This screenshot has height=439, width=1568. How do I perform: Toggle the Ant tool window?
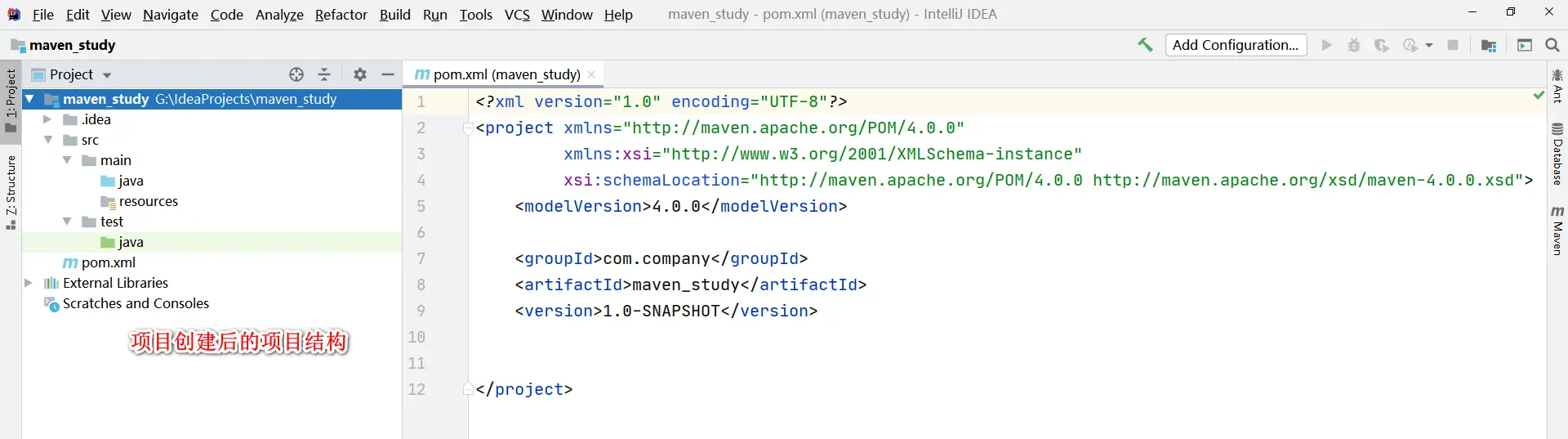(1557, 86)
